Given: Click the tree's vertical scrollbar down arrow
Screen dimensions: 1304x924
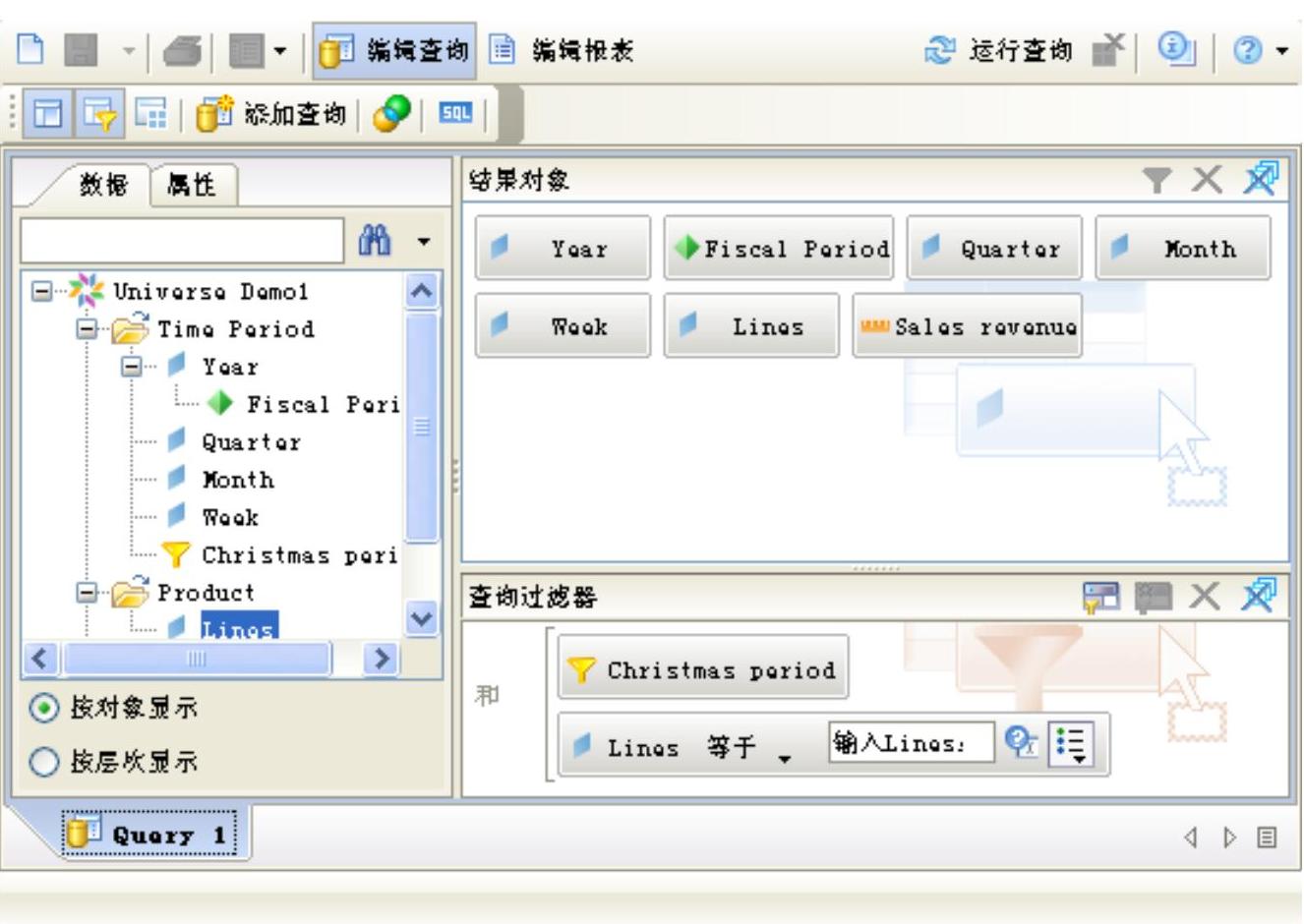Looking at the screenshot, I should pos(422,618).
